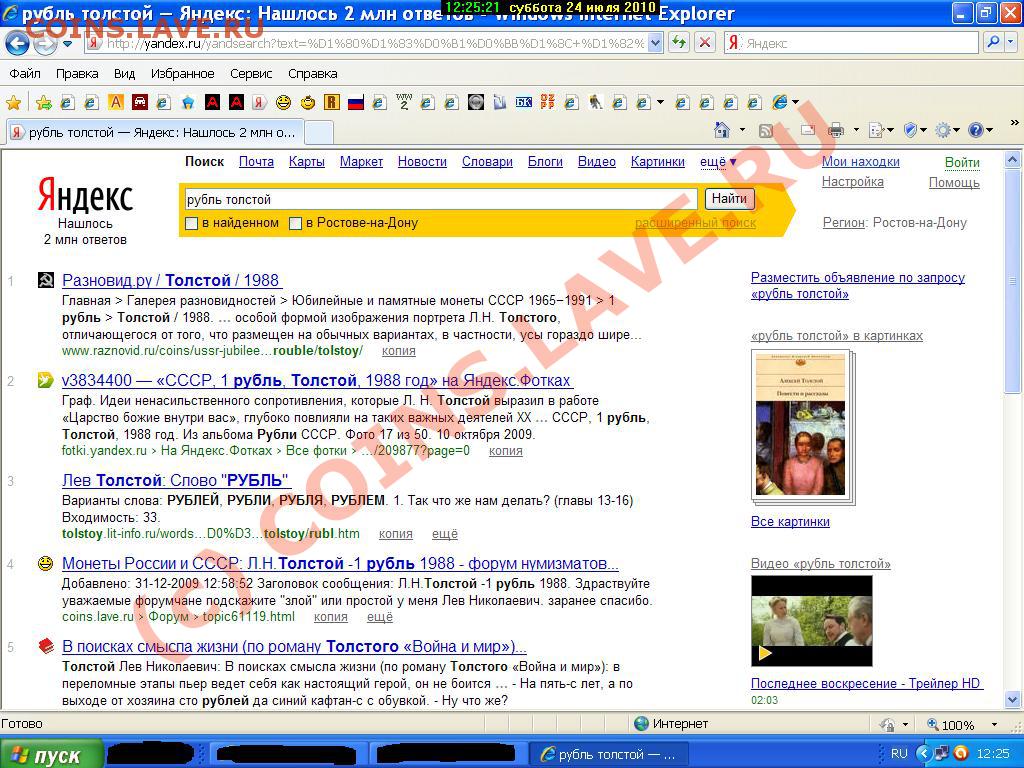1024x768 pixels.
Task: Open the Home button dropdown arrow
Action: point(742,130)
